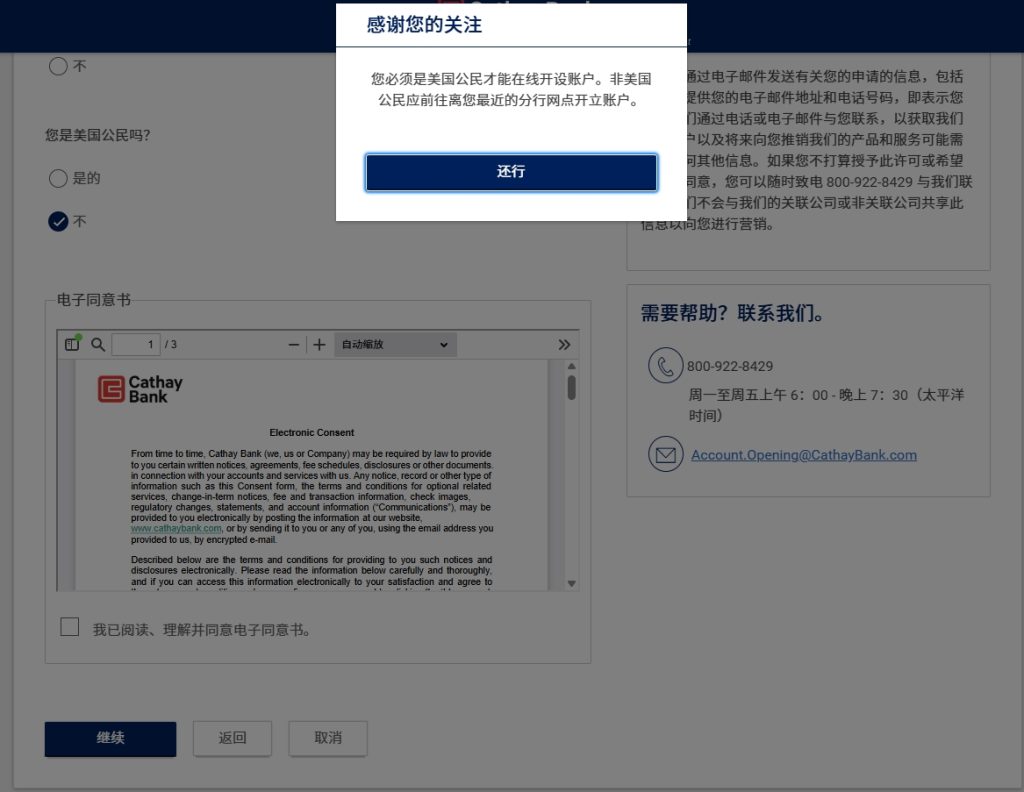
Task: Zoom out the Electronic Consent document
Action: coord(292,344)
